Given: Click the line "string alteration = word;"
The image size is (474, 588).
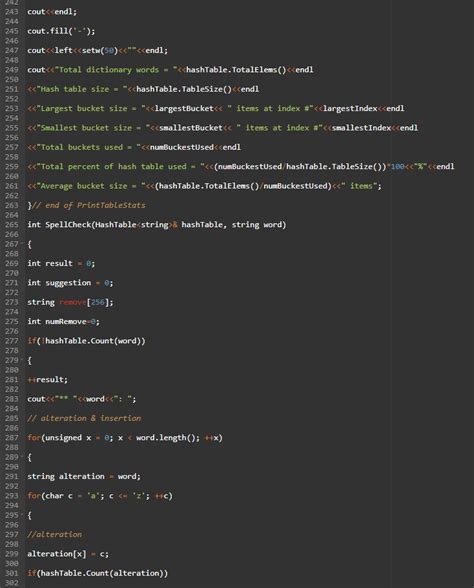Looking at the screenshot, I should [x=84, y=477].
